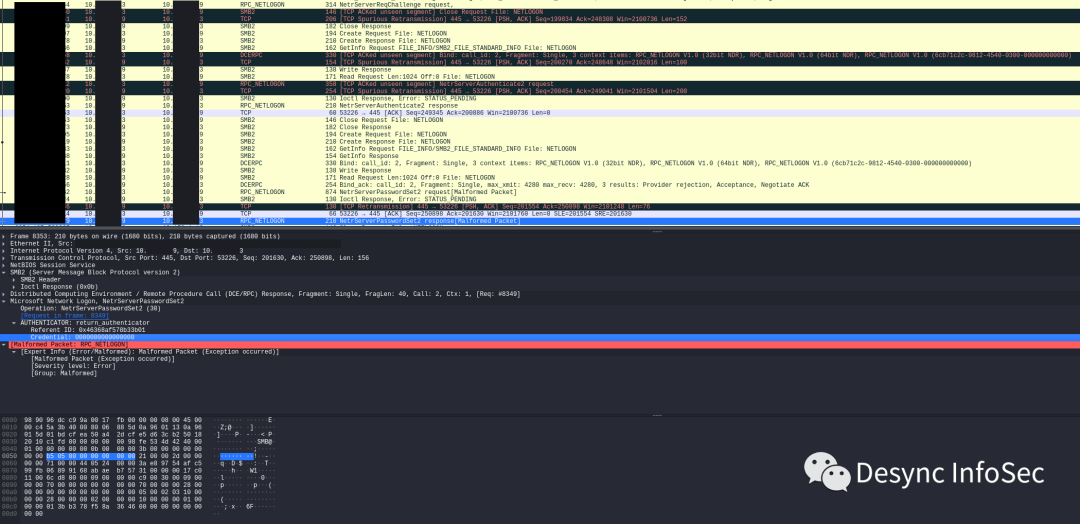1080x524 pixels.
Task: Select the Operation: NetrServerPasswordSet2 (30) field
Action: (x=90, y=308)
